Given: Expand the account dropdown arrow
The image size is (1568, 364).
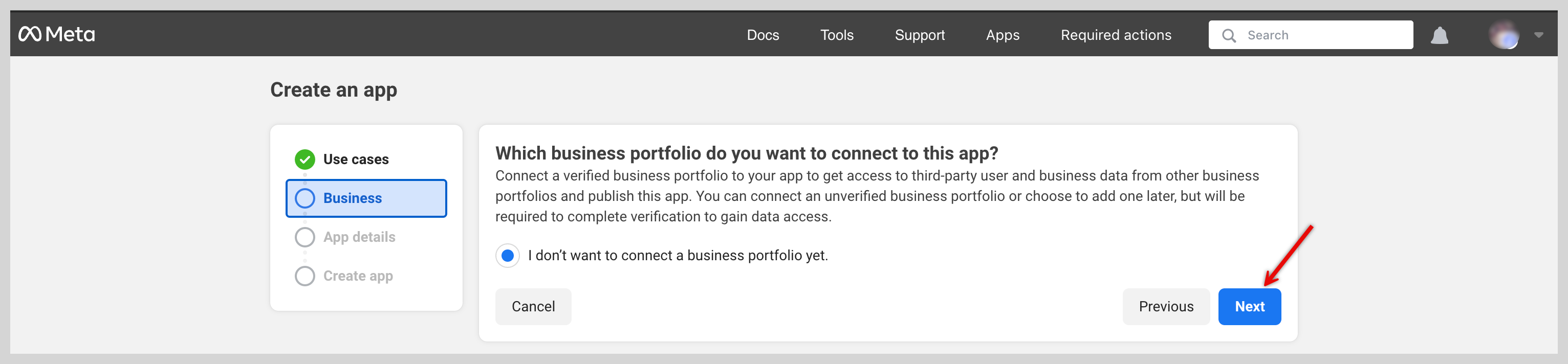Looking at the screenshot, I should pos(1538,35).
